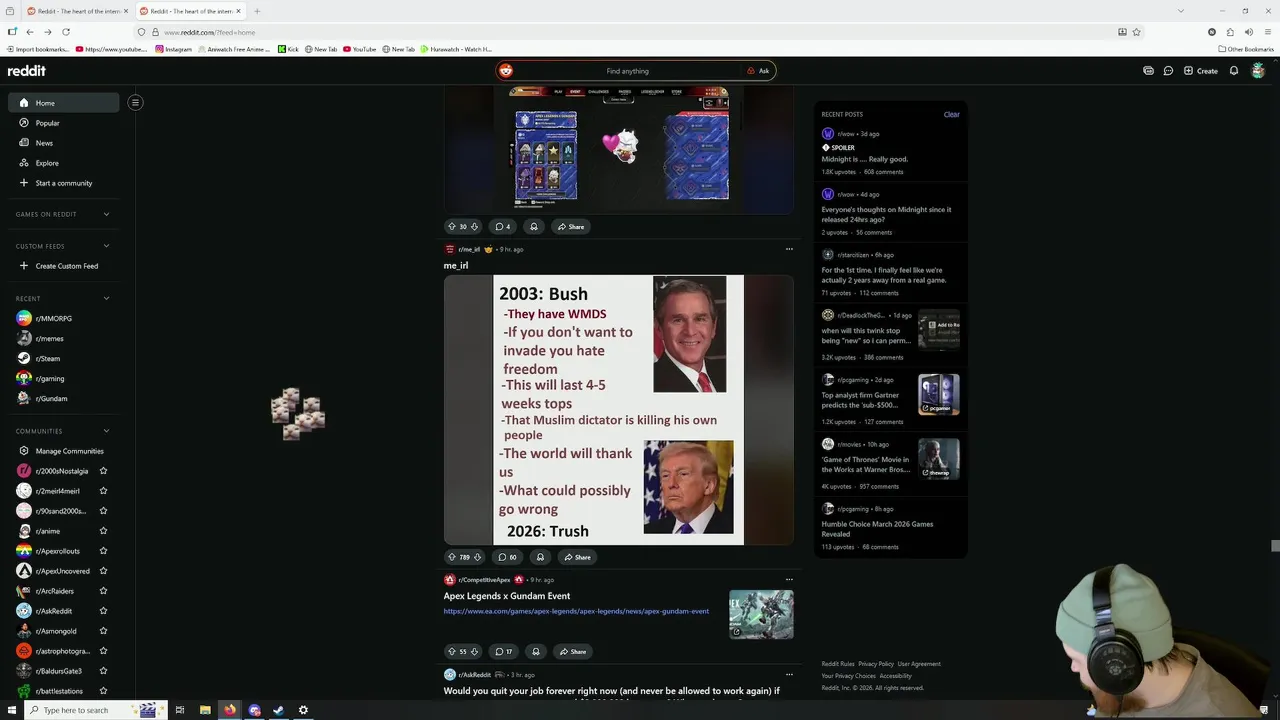Open the Firefox application menu
1280x720 pixels.
point(1267,32)
